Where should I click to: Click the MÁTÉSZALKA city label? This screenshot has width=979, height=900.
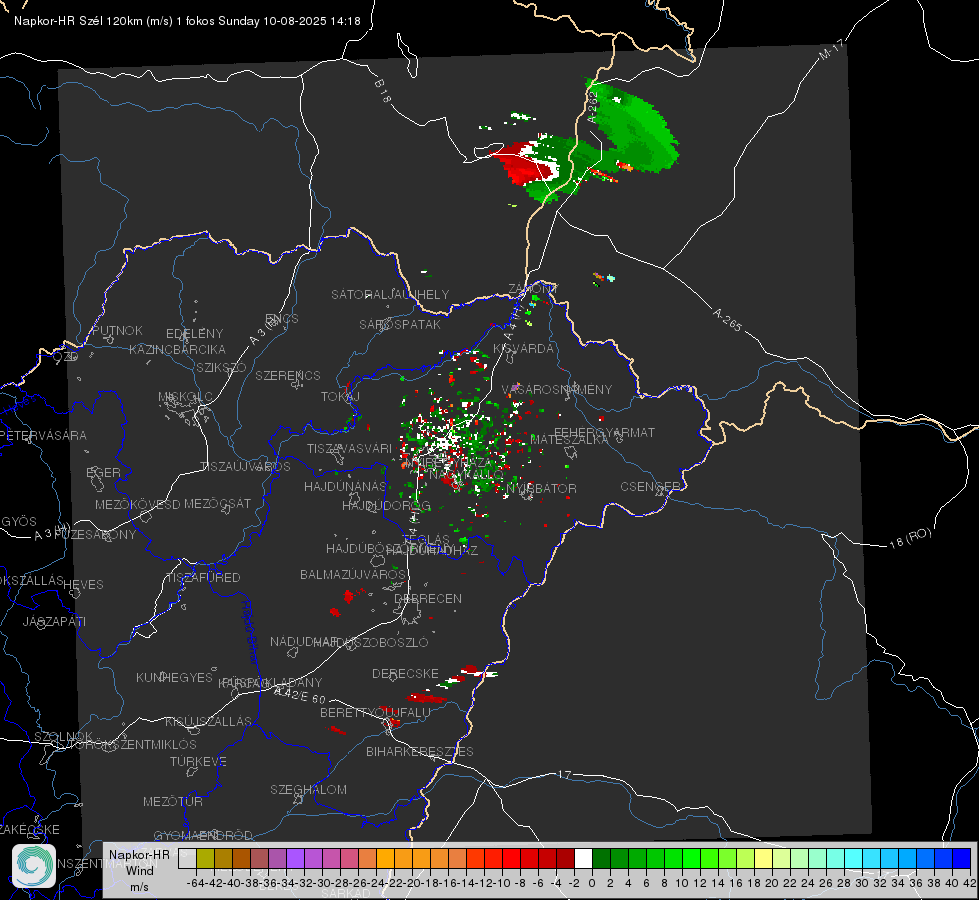coord(569,440)
